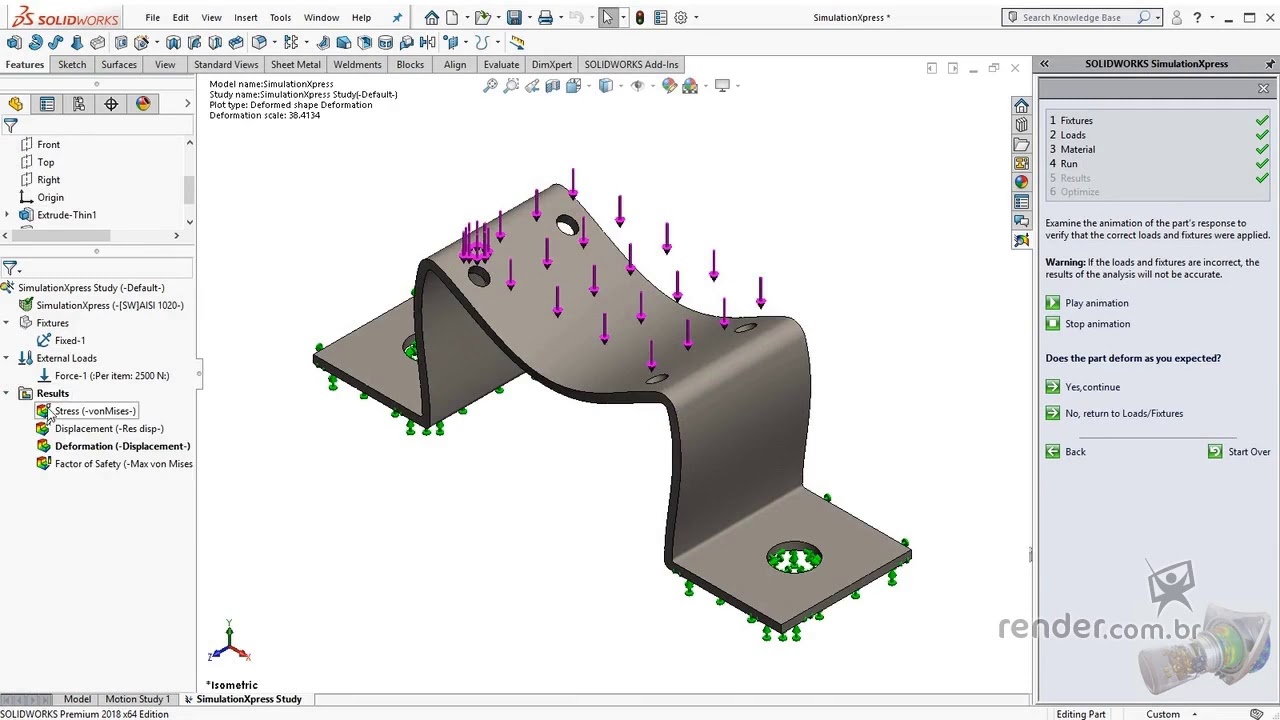Open Help question mark dropdown arrow
1280x720 pixels.
[1211, 17]
